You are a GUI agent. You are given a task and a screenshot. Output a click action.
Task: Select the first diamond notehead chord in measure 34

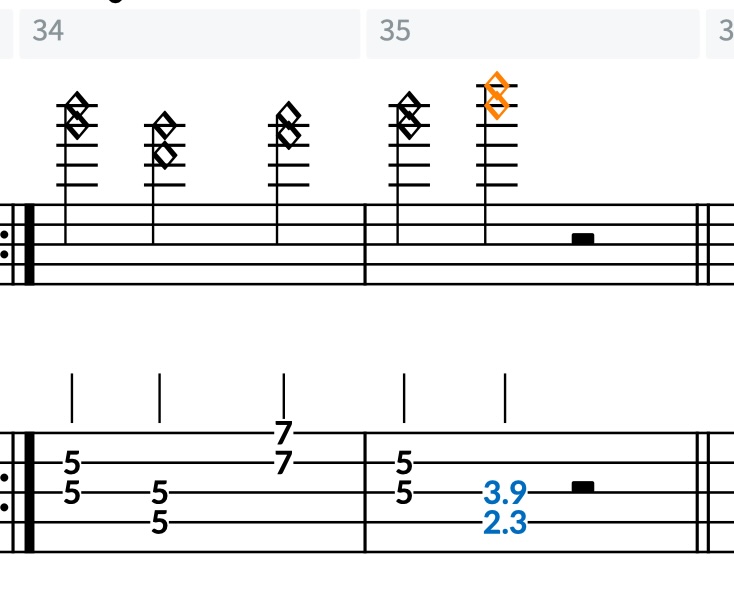tap(77, 116)
